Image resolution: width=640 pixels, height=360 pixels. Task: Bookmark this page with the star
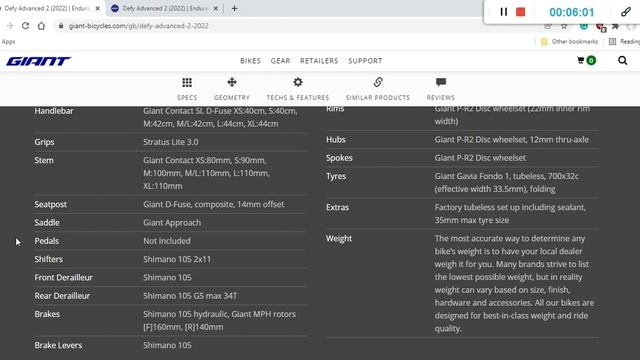tap(564, 27)
